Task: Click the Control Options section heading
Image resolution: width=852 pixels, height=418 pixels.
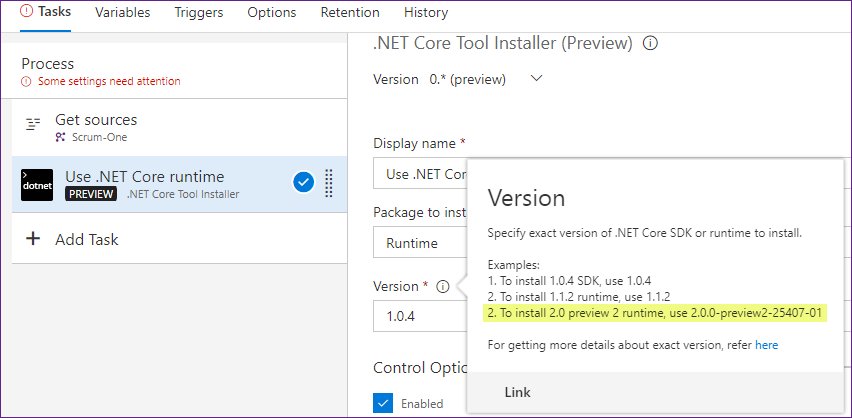Action: (419, 368)
